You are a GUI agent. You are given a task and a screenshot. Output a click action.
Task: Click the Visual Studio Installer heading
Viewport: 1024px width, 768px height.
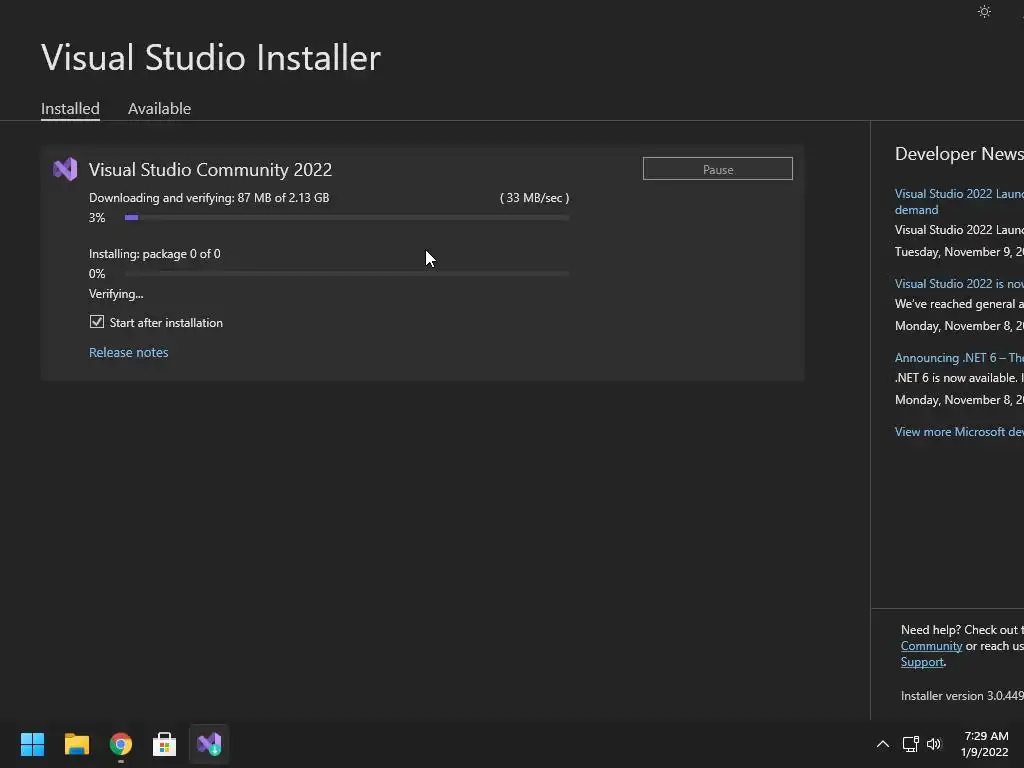point(211,57)
